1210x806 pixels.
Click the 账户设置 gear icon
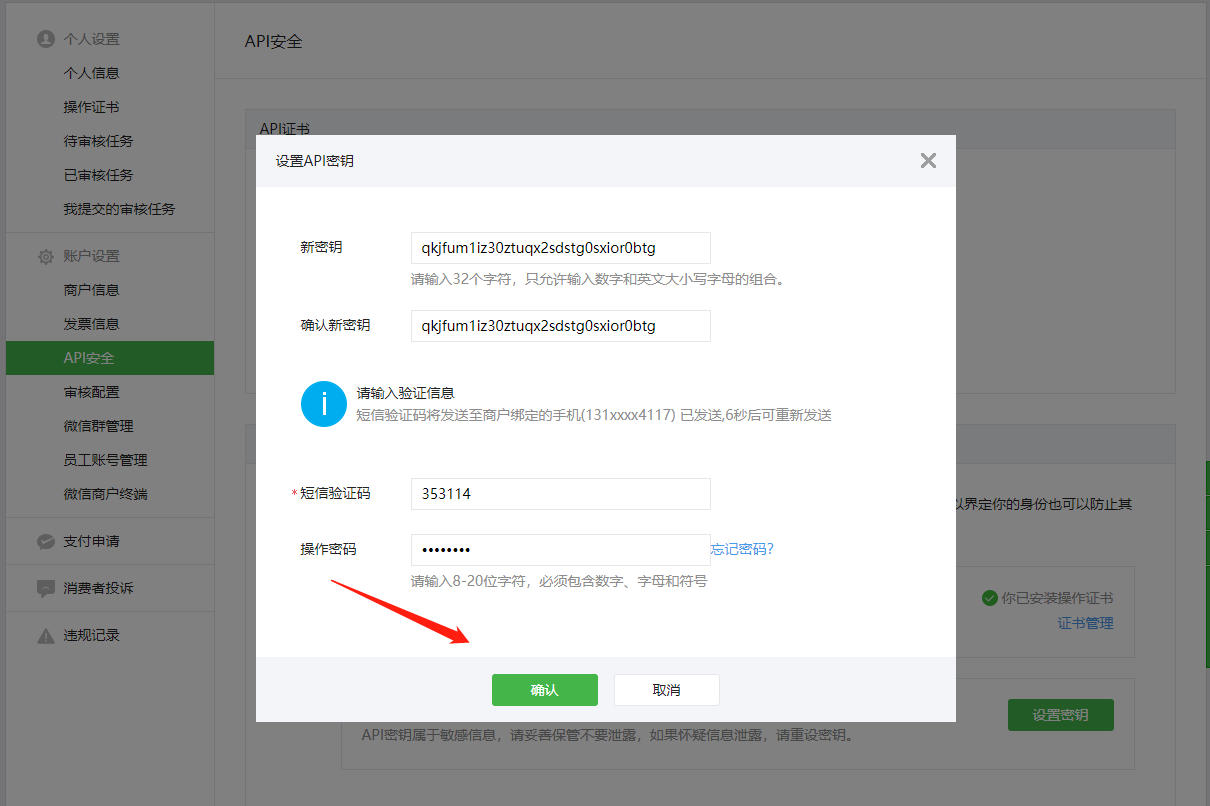(x=45, y=257)
